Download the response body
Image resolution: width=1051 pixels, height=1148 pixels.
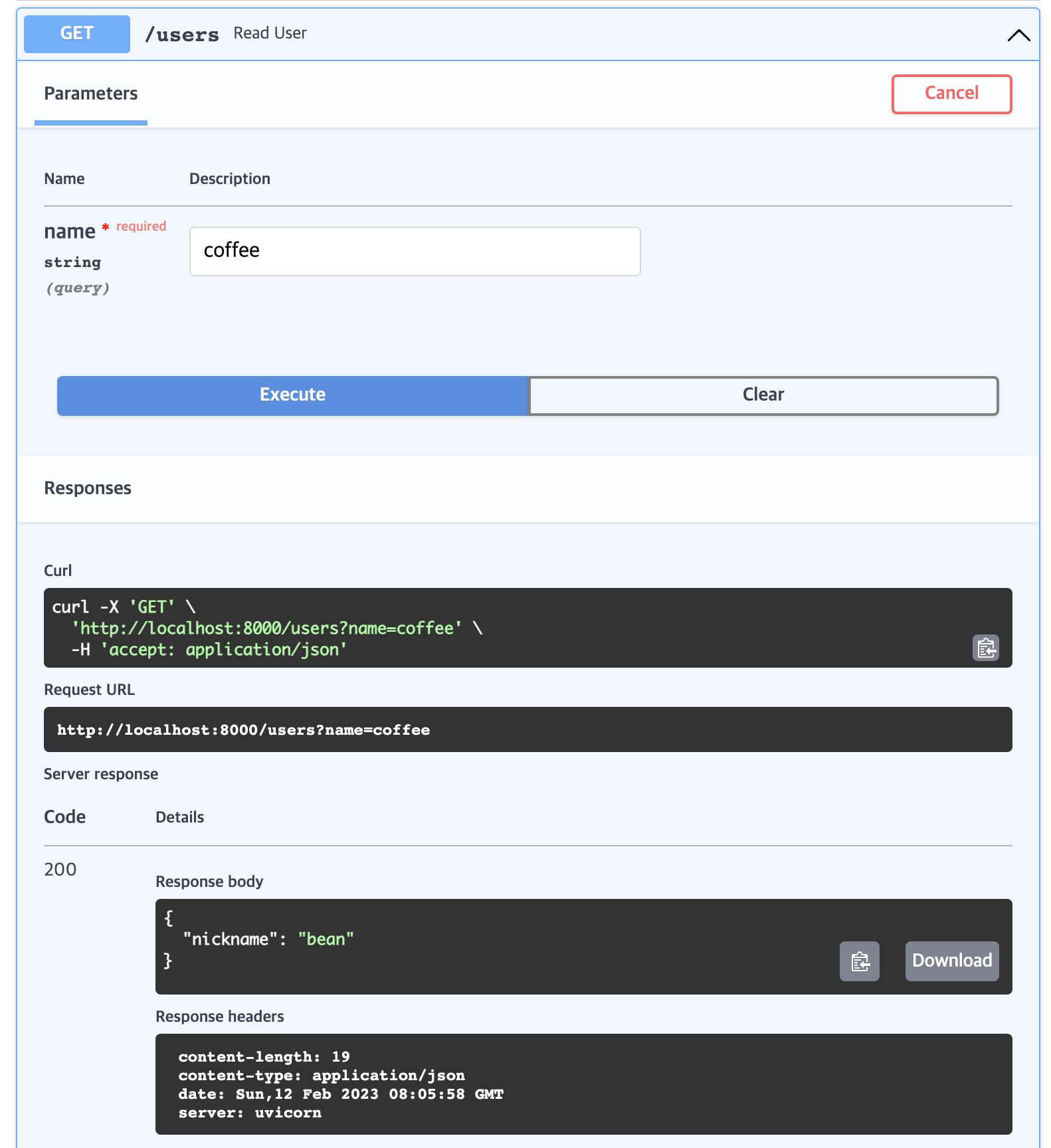click(952, 961)
